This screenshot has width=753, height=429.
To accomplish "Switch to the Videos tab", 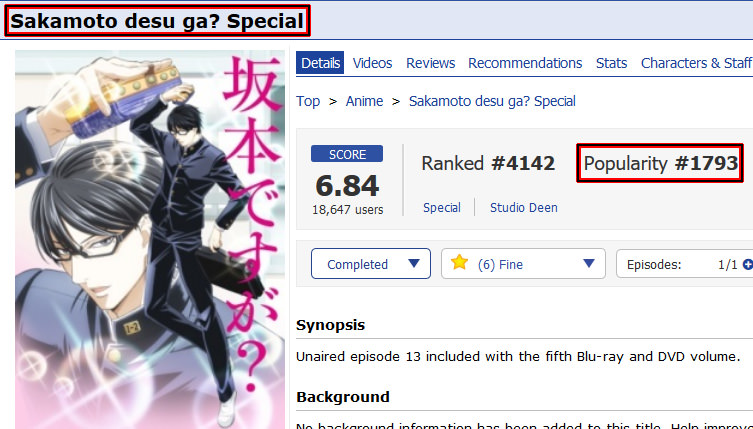I will [372, 63].
